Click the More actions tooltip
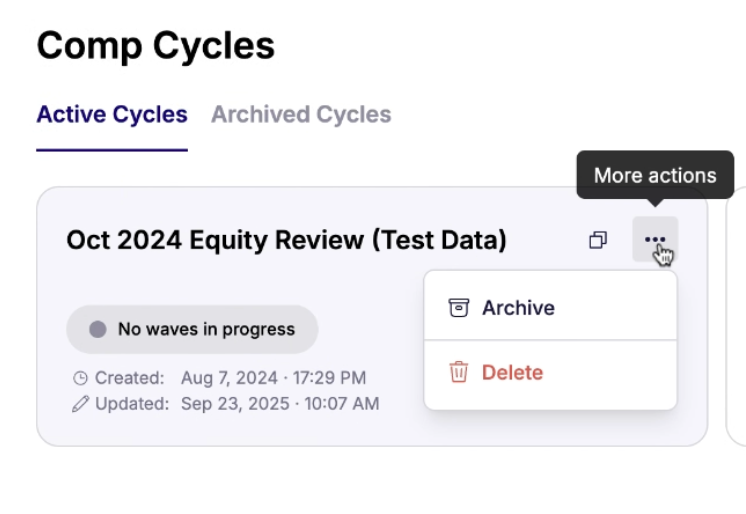This screenshot has width=746, height=514. point(655,175)
